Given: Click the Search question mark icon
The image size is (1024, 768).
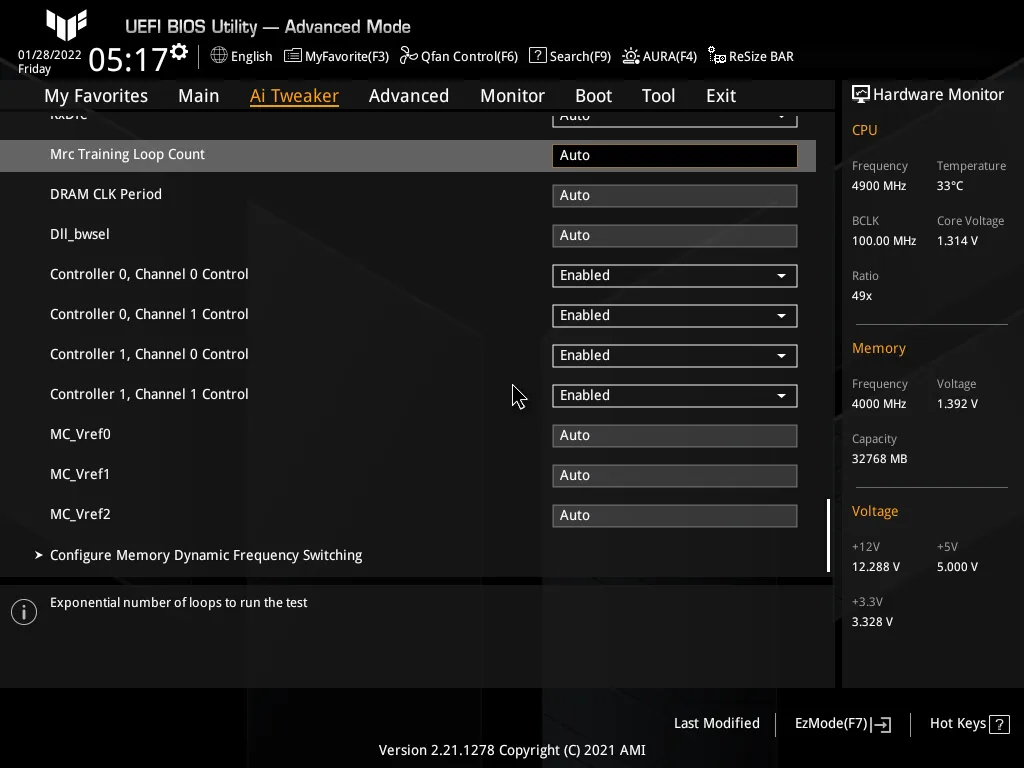Looking at the screenshot, I should 537,56.
